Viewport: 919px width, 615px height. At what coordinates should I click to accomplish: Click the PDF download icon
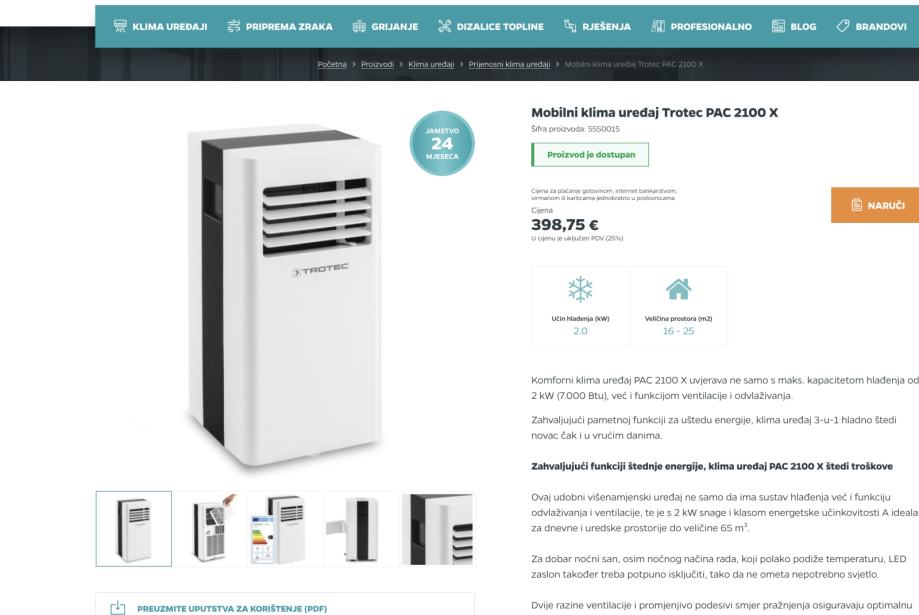[x=118, y=608]
